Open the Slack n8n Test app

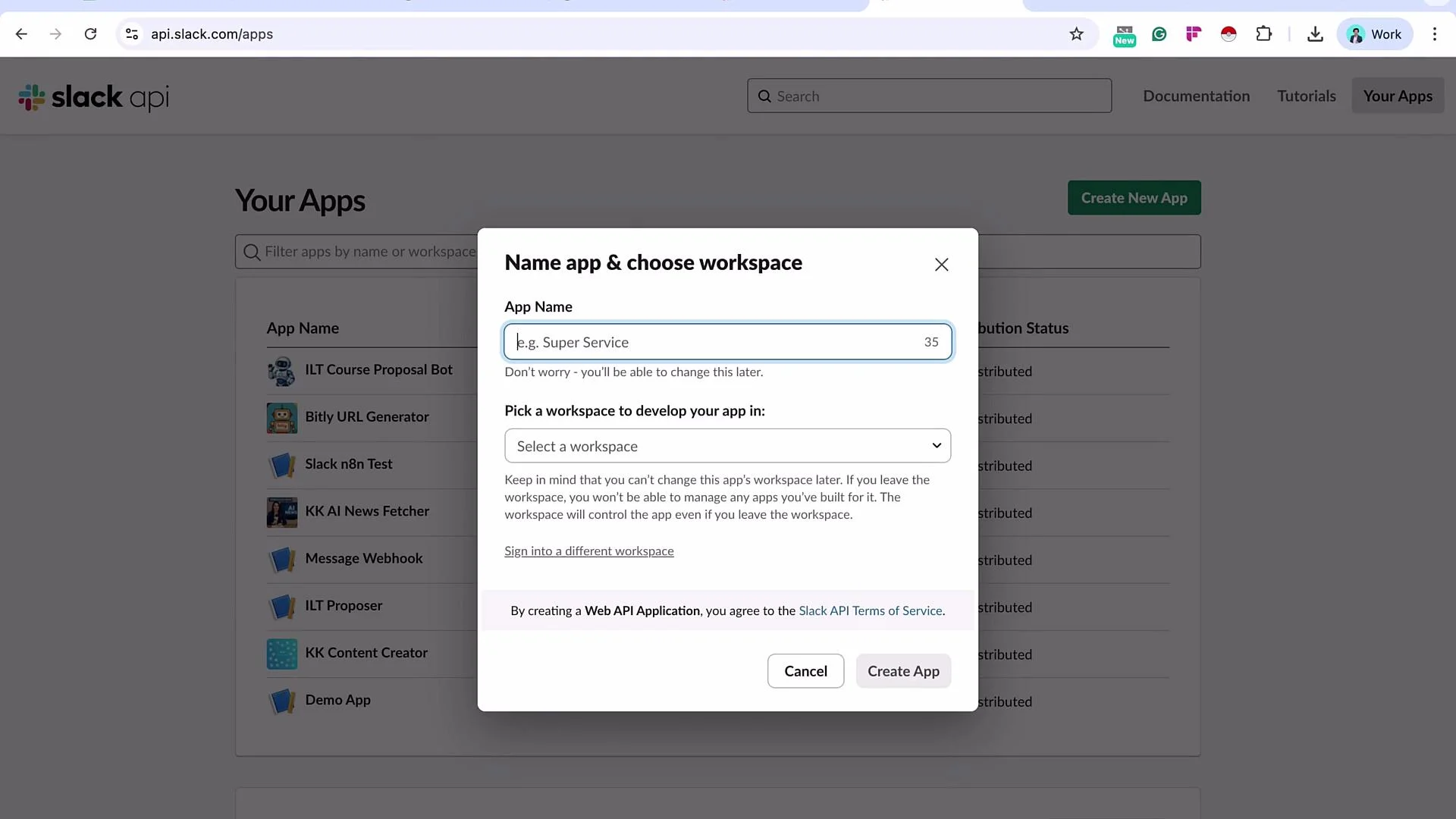349,464
